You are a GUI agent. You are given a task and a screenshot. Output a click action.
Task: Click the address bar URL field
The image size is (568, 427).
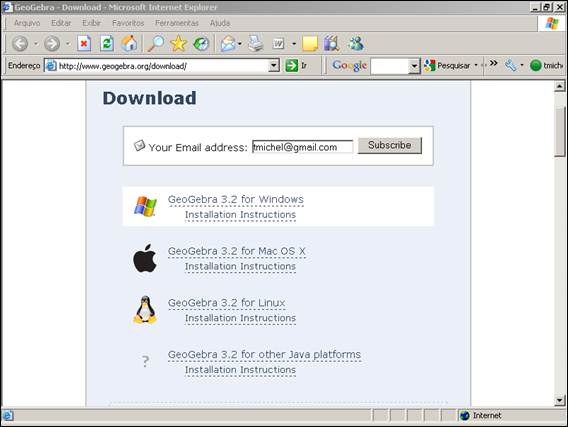162,66
